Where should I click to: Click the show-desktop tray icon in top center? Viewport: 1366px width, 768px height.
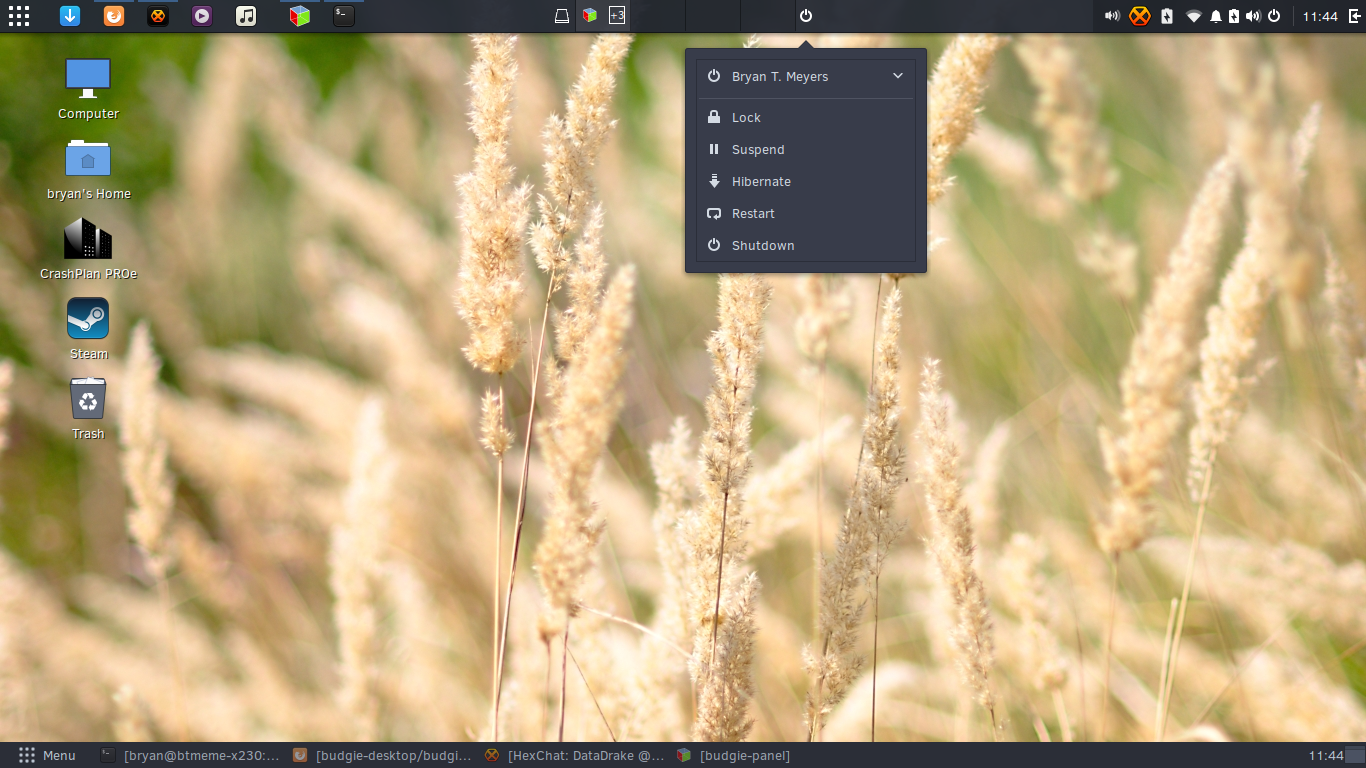[562, 16]
